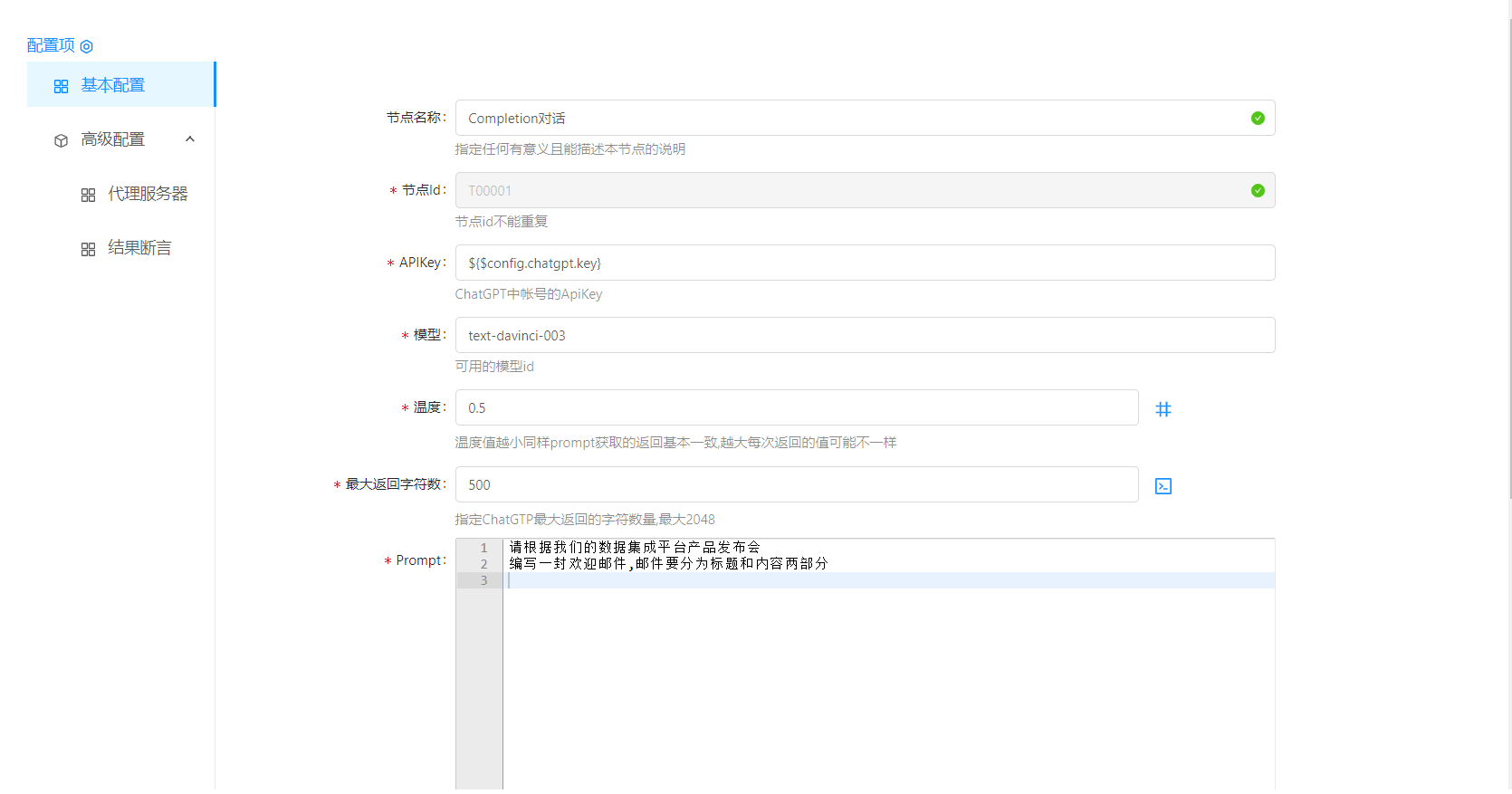
Task: Select 代理服务器 in the sidebar
Action: [x=148, y=194]
